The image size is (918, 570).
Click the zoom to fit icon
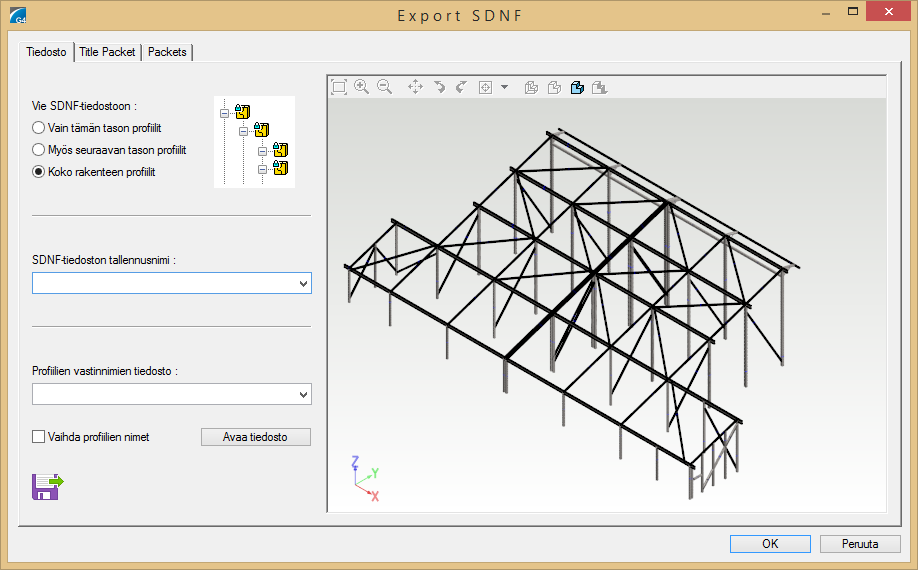pos(339,87)
